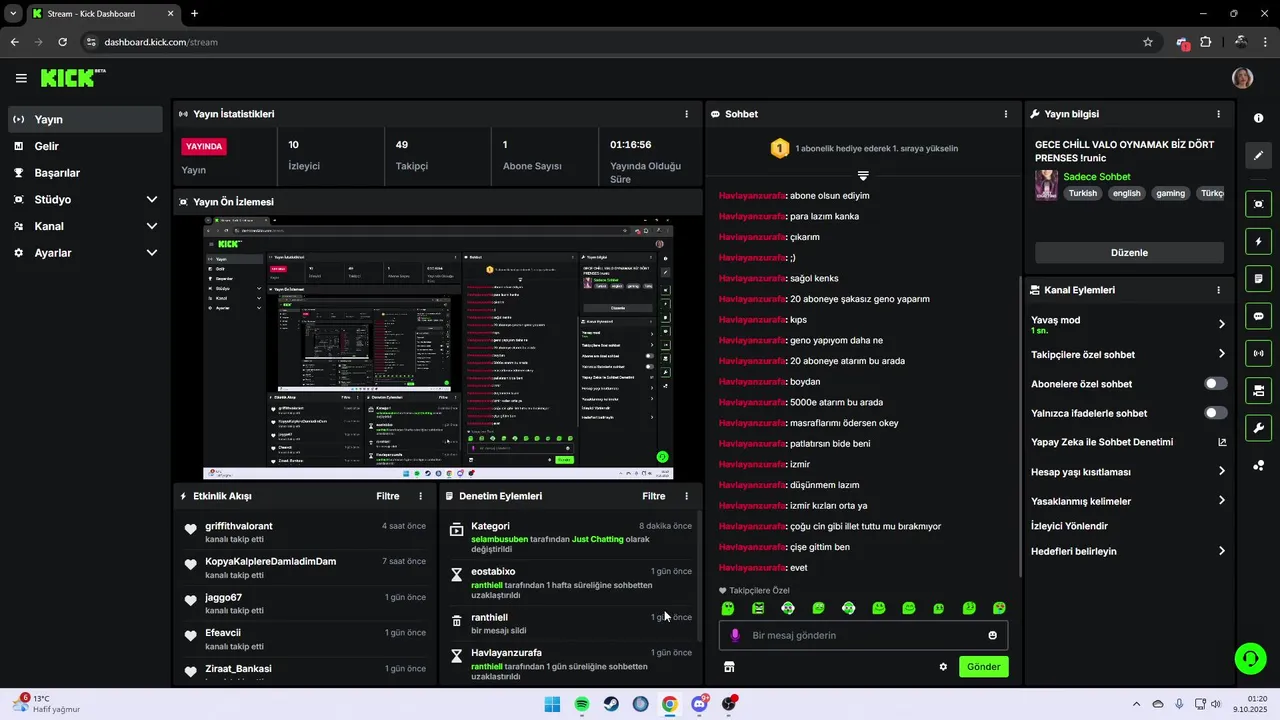Click the chat panel scrollbar

point(1019,427)
